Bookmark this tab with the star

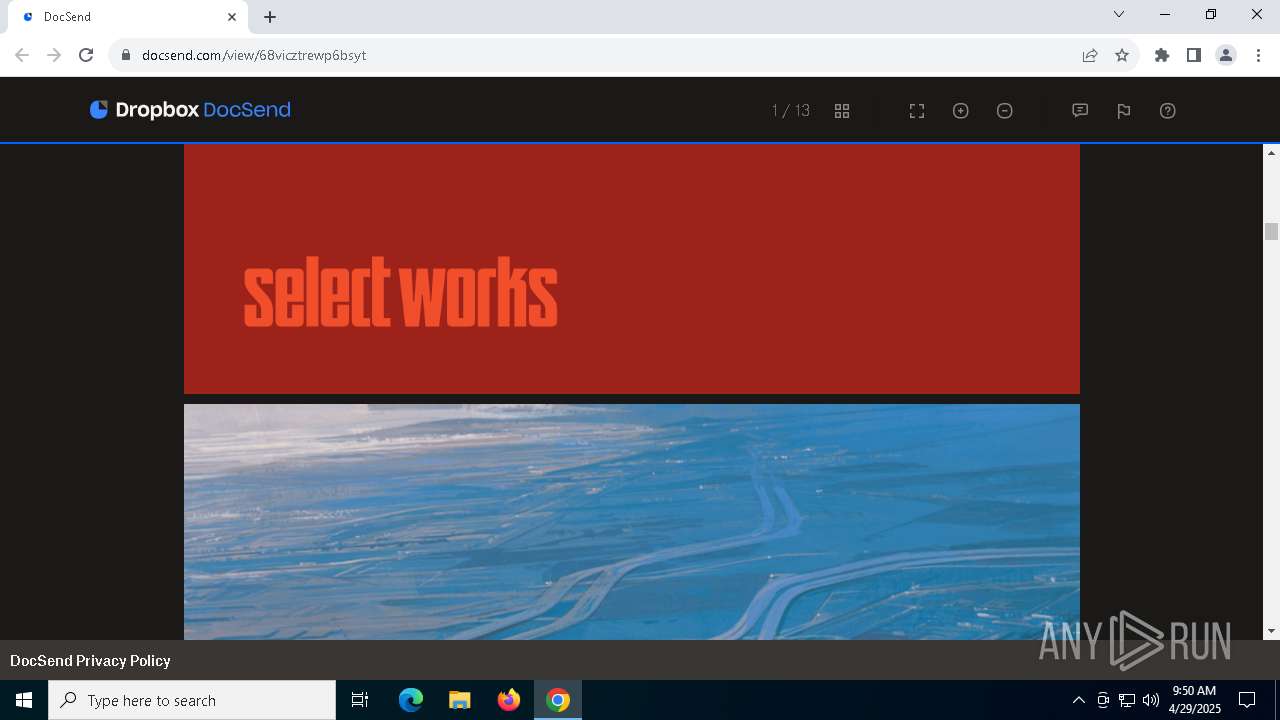[x=1122, y=55]
